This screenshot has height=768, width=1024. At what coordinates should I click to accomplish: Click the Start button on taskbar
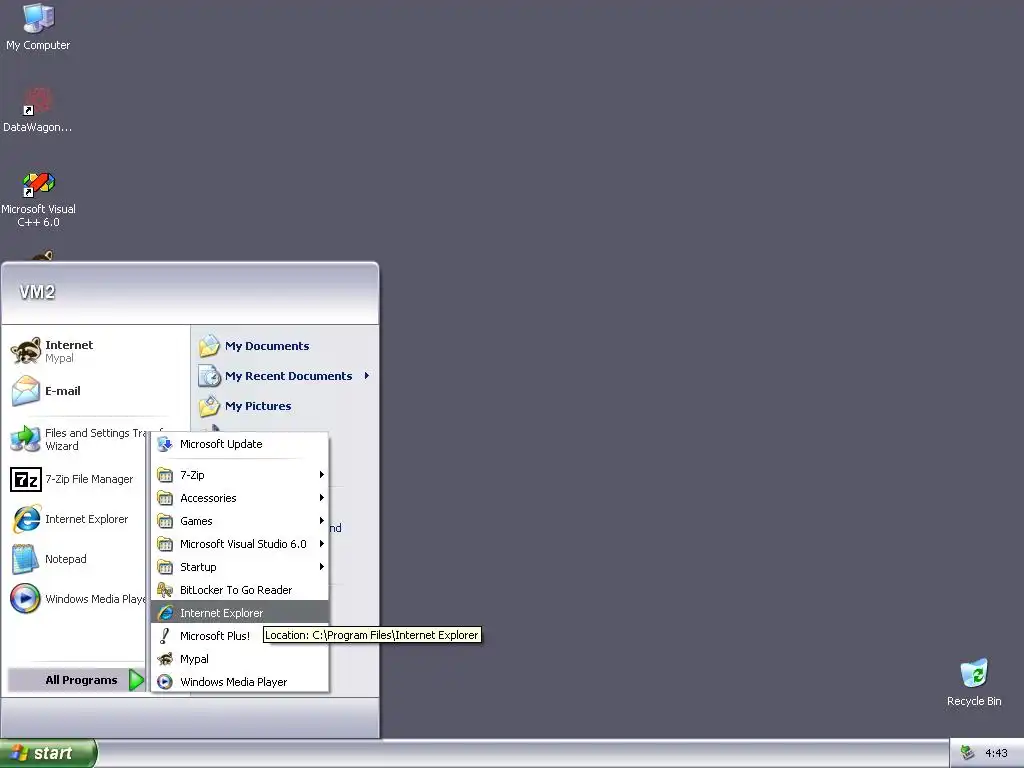pyautogui.click(x=48, y=753)
